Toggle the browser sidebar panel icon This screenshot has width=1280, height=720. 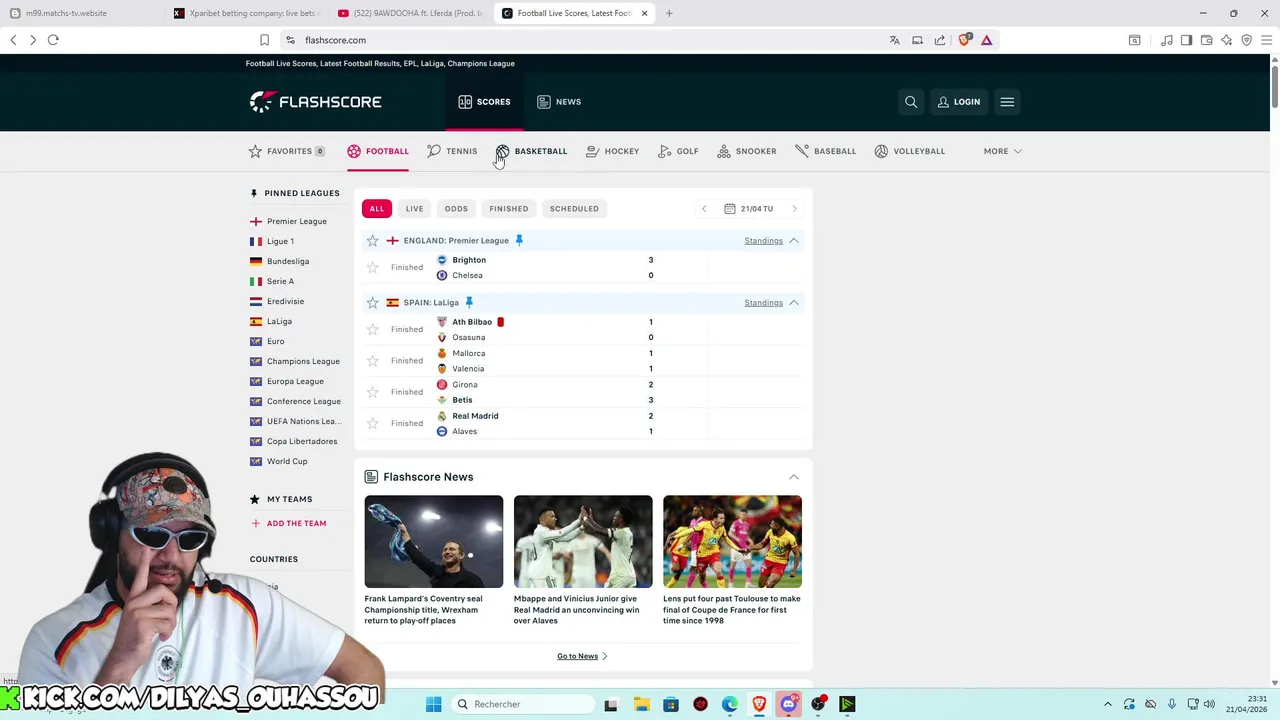[1186, 40]
